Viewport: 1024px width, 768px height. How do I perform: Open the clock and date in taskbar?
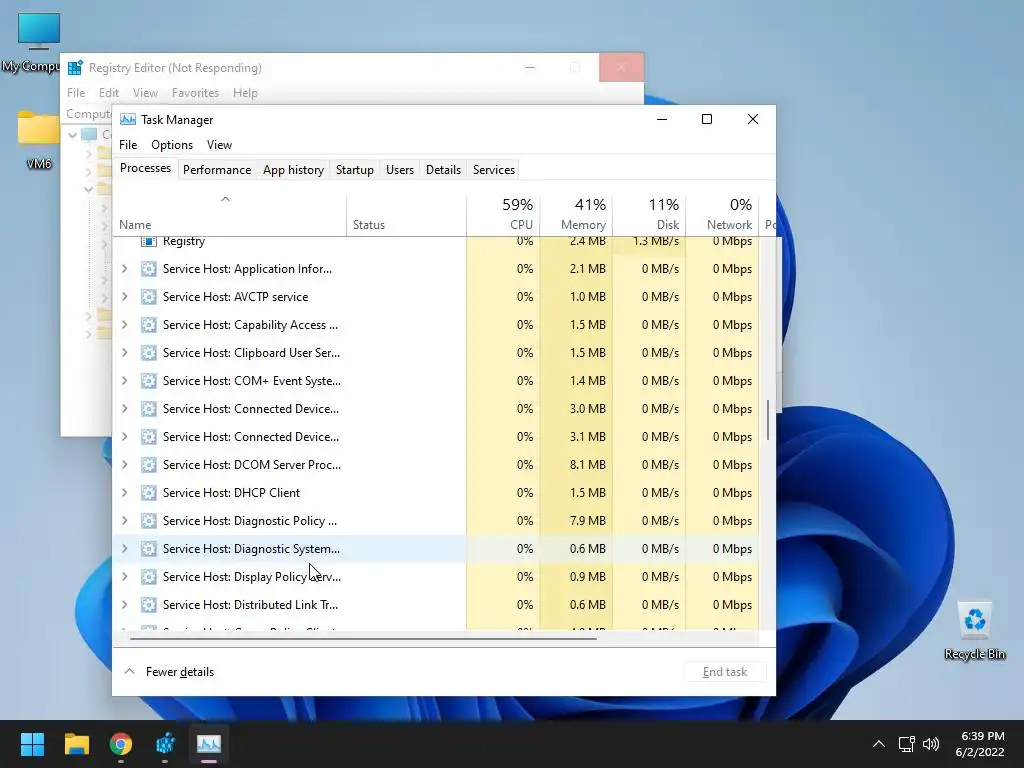point(980,744)
